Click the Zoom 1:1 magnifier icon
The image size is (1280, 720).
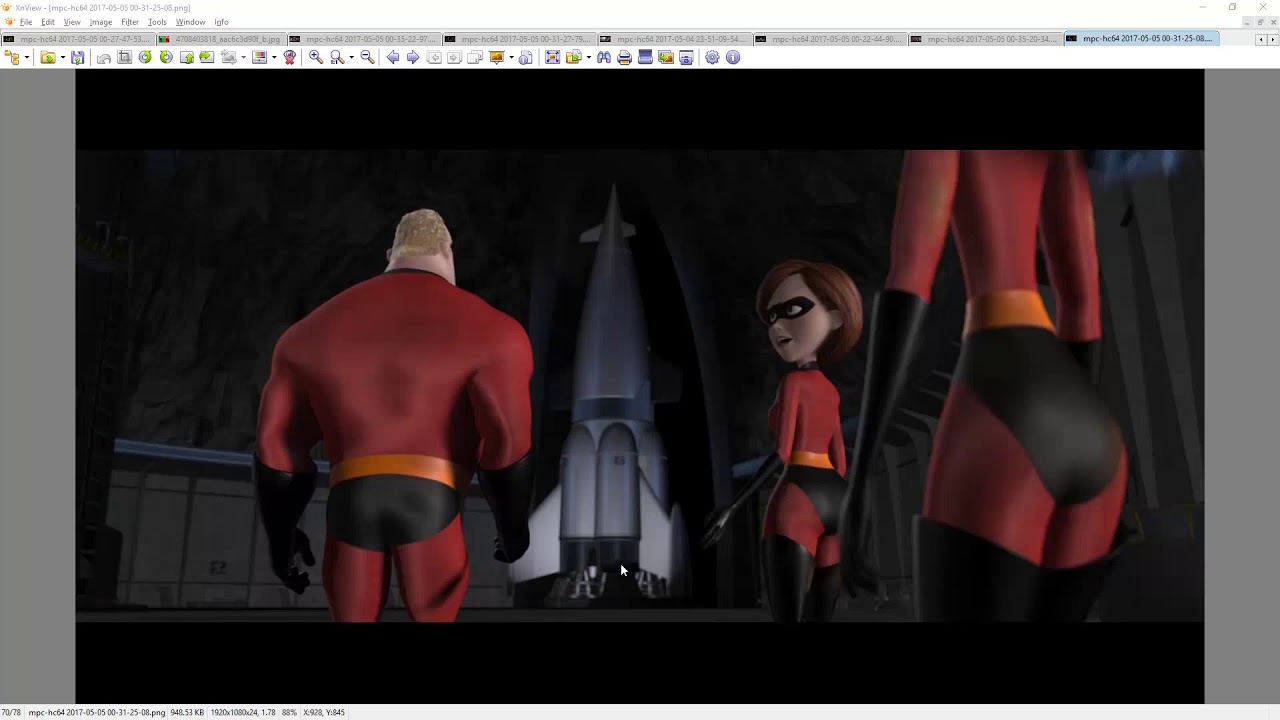[337, 58]
